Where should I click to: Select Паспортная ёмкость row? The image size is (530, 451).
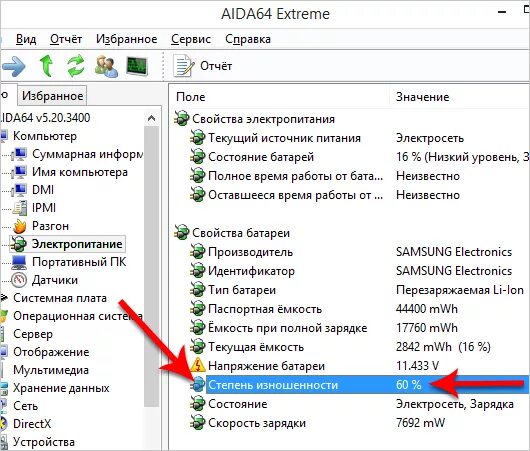[352, 309]
